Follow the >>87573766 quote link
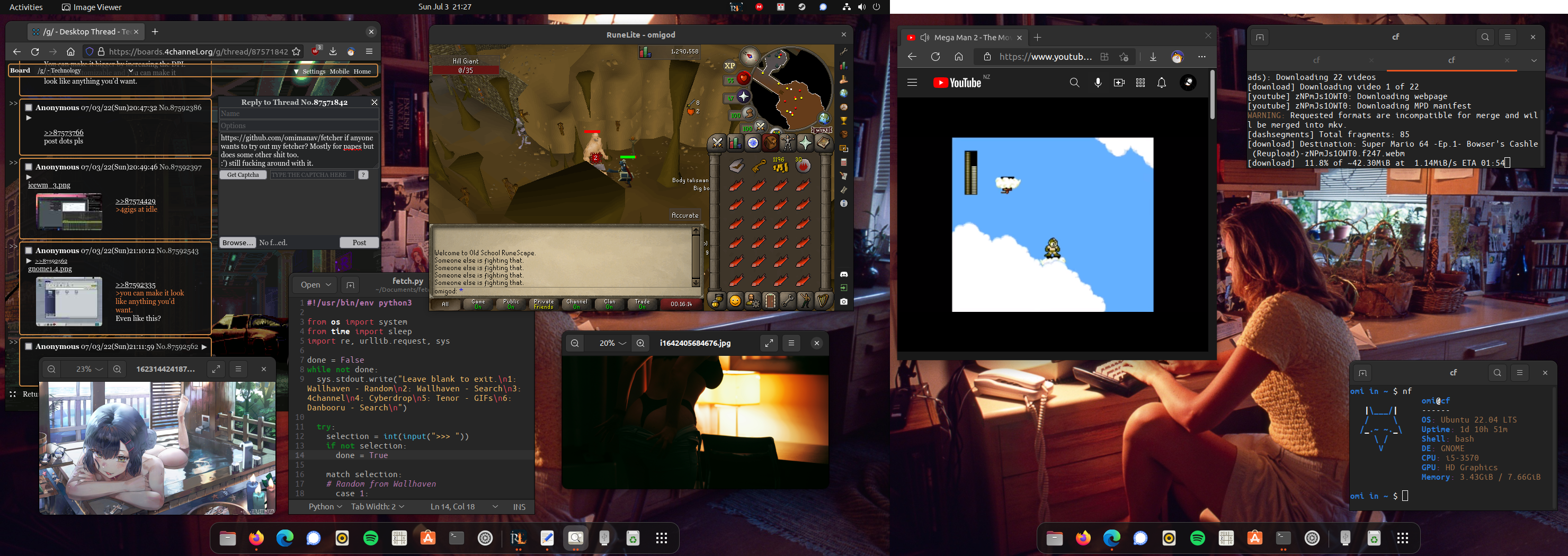 coord(64,132)
